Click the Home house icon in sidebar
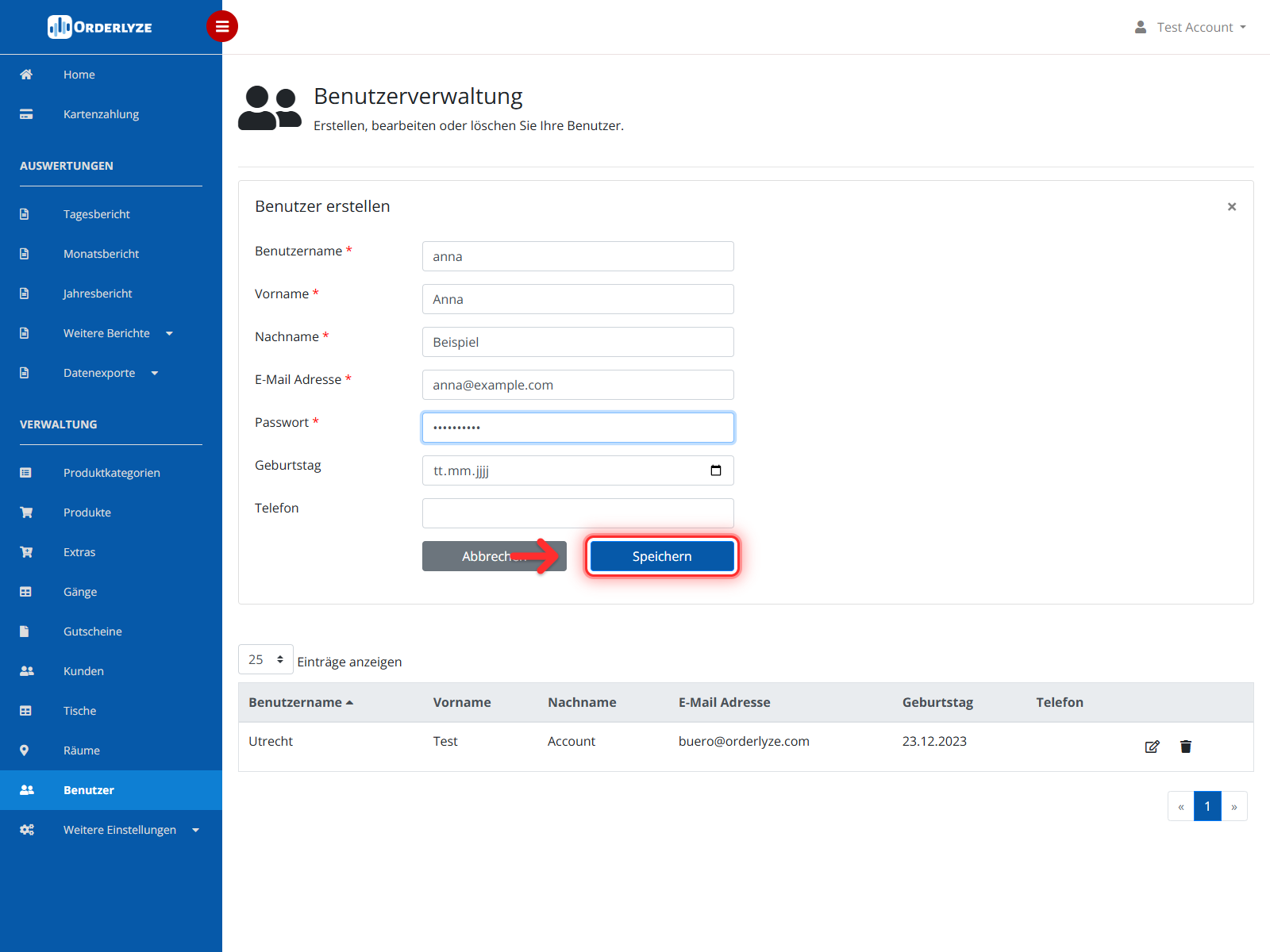Image resolution: width=1270 pixels, height=952 pixels. tap(26, 75)
